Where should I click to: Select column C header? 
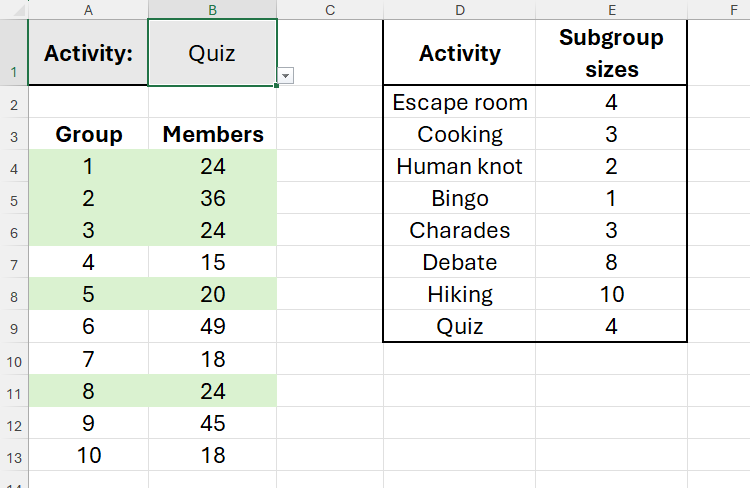click(329, 9)
